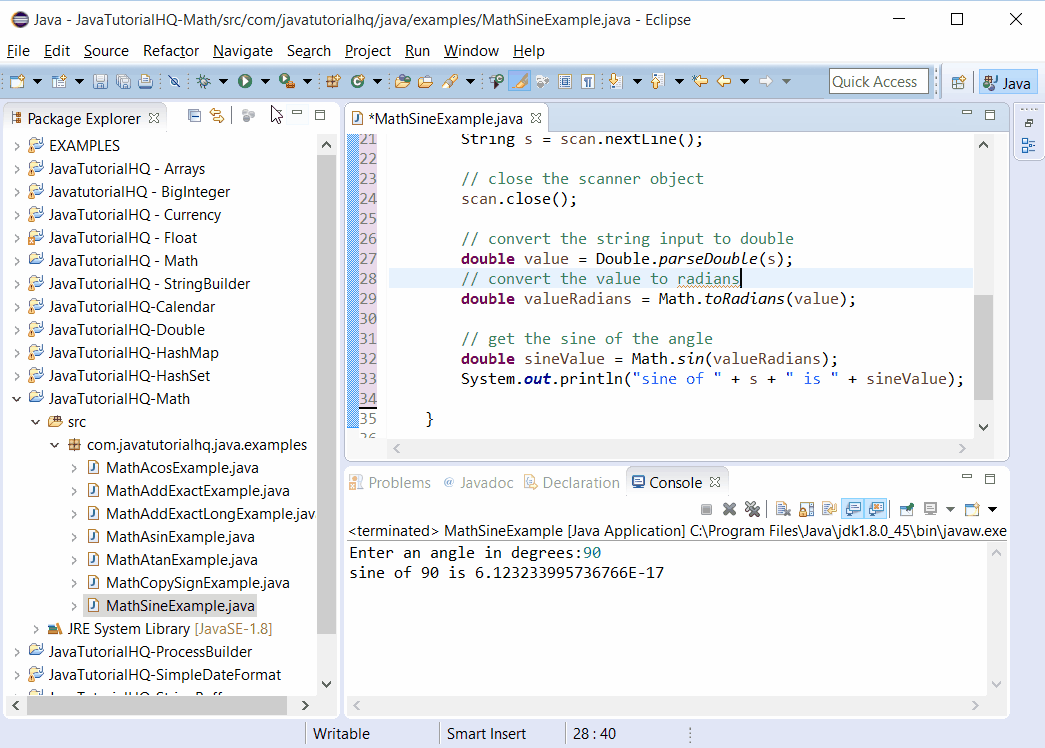Toggle Link with Editor in Package Explorer

pyautogui.click(x=216, y=117)
